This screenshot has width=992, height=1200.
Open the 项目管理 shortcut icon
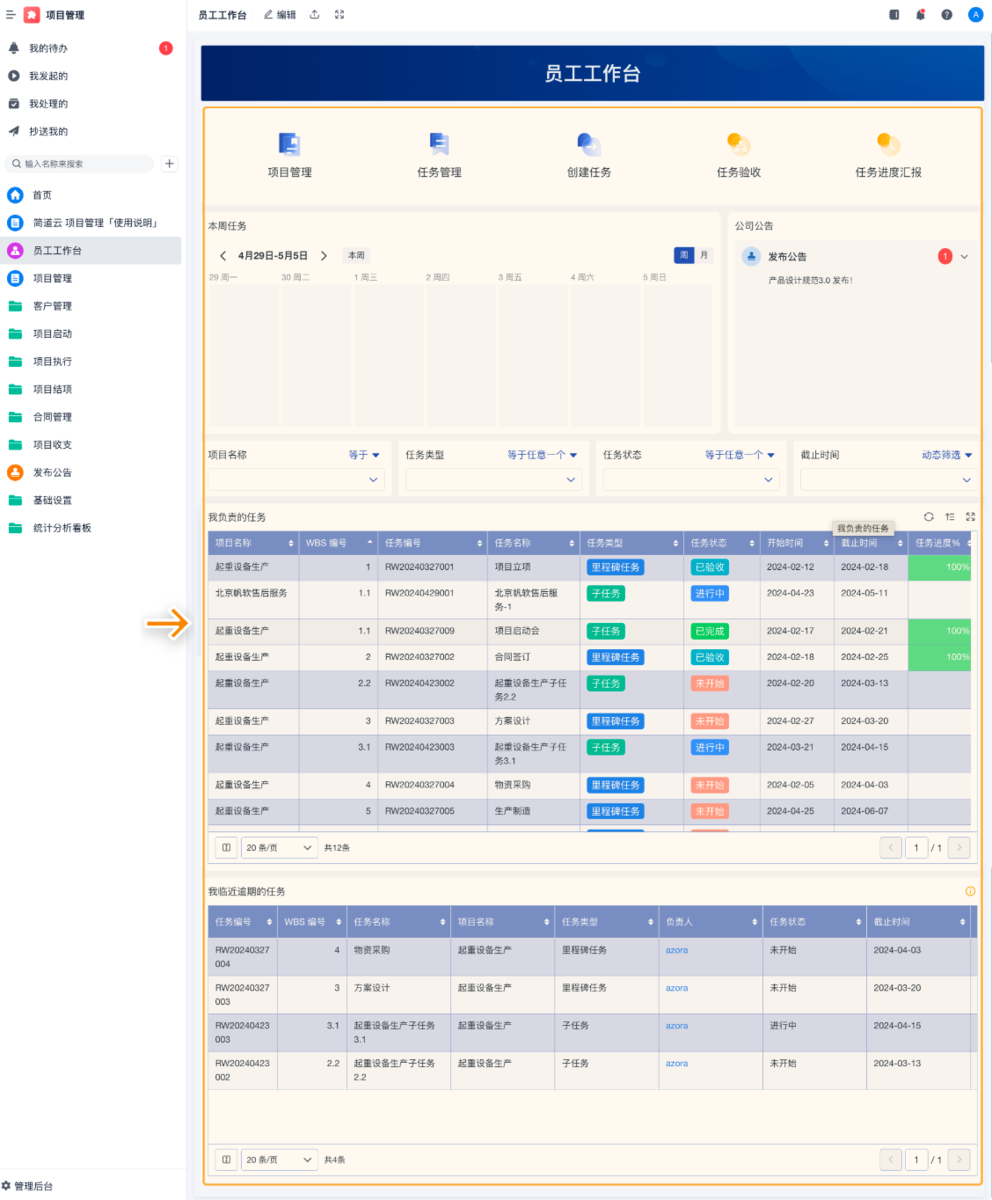click(x=289, y=145)
